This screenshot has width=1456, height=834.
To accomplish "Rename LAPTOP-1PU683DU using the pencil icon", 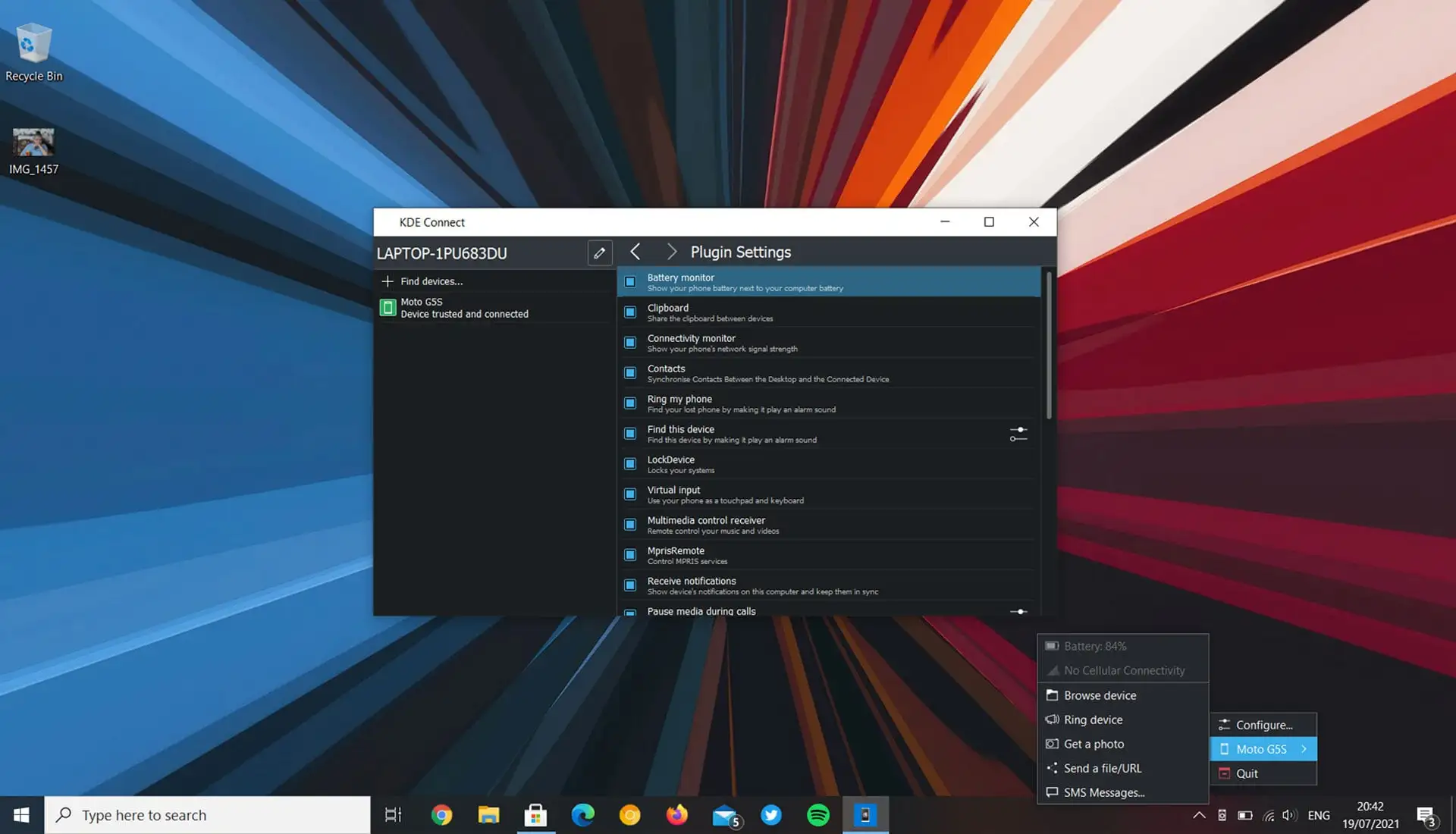I will point(599,252).
